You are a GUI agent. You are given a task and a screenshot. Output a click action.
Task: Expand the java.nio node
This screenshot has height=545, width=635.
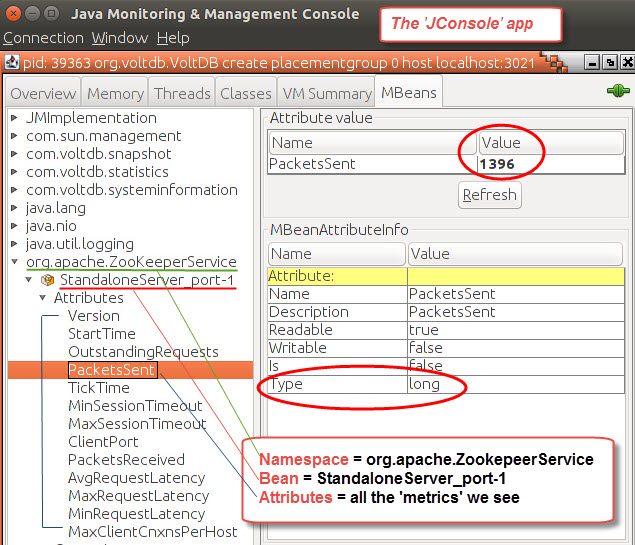14,226
